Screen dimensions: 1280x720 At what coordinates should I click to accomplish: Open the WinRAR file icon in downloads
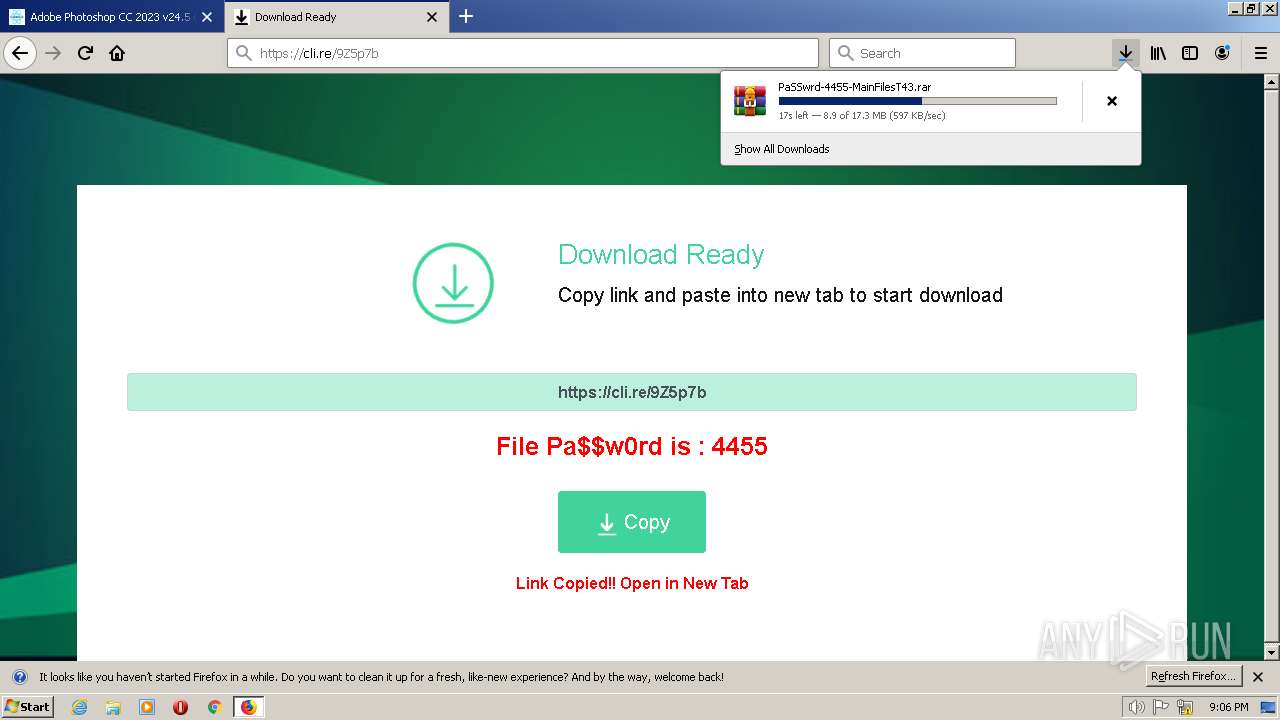[x=750, y=100]
